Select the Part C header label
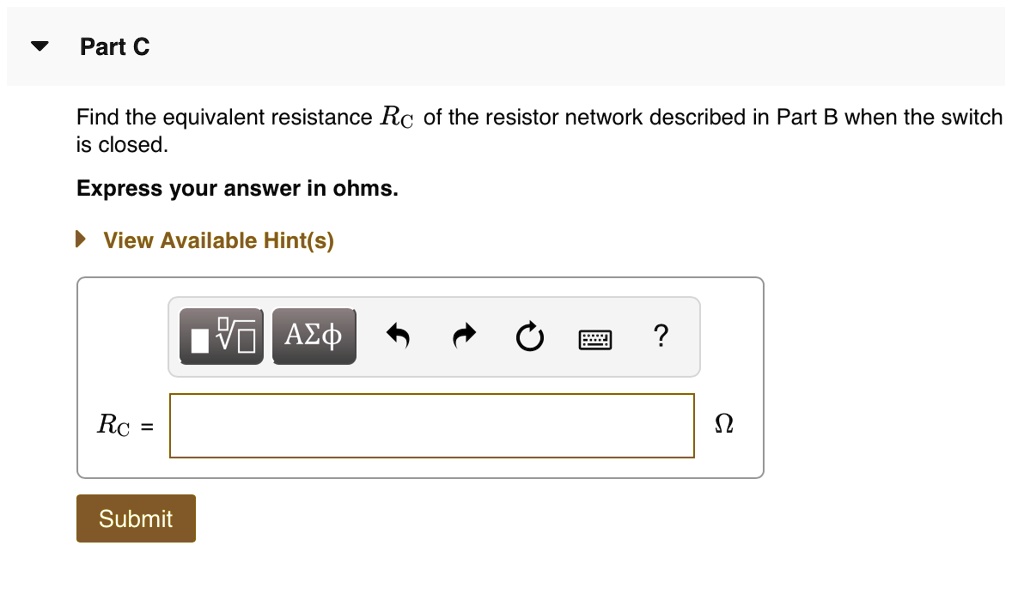The image size is (1024, 594). [115, 46]
